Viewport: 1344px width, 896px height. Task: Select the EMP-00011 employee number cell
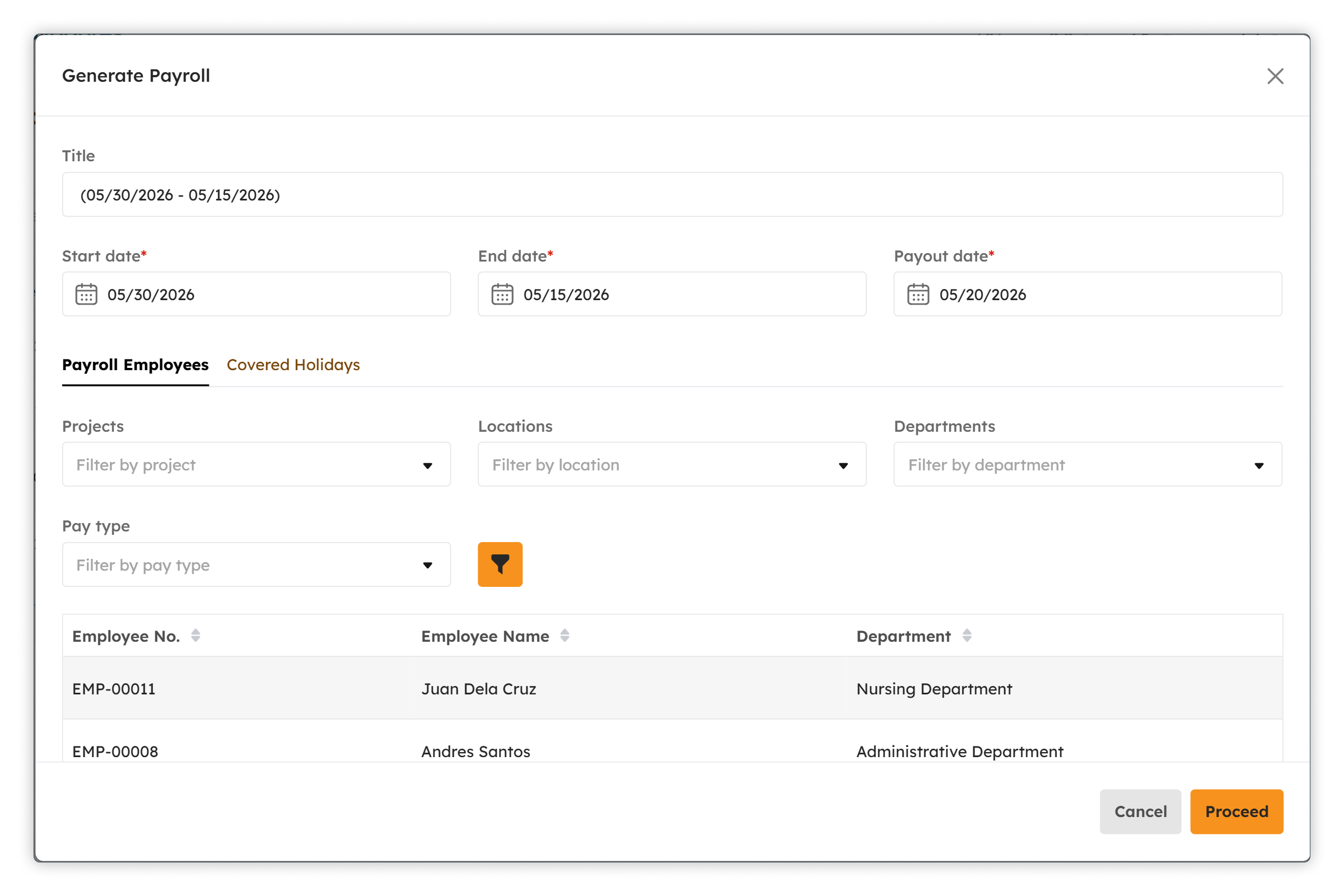pos(114,689)
